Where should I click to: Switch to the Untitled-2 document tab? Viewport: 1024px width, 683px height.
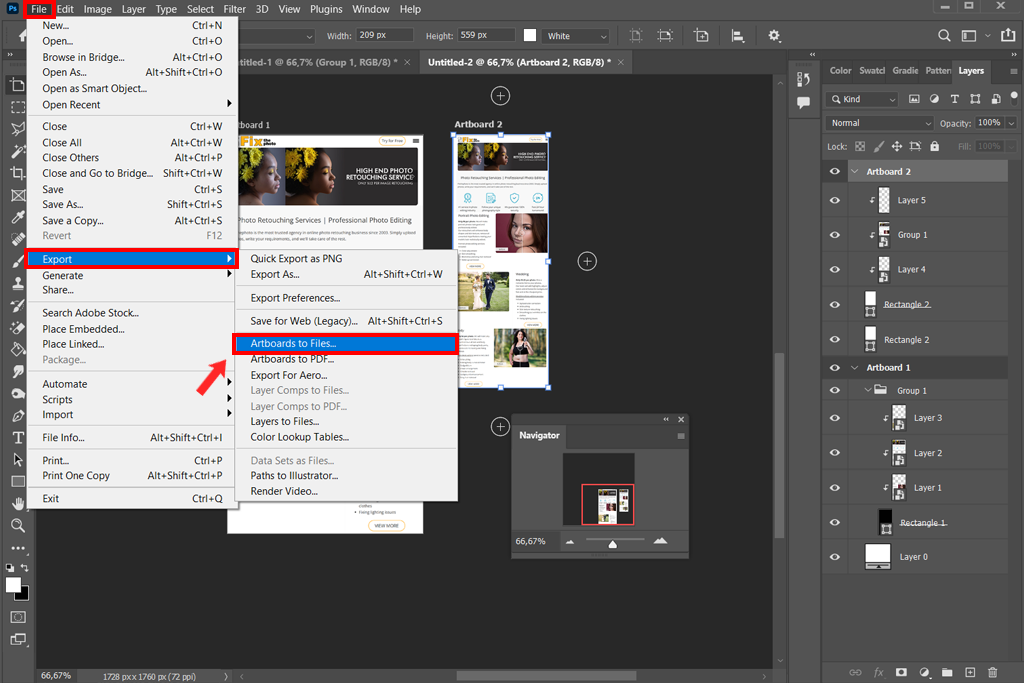tap(519, 62)
